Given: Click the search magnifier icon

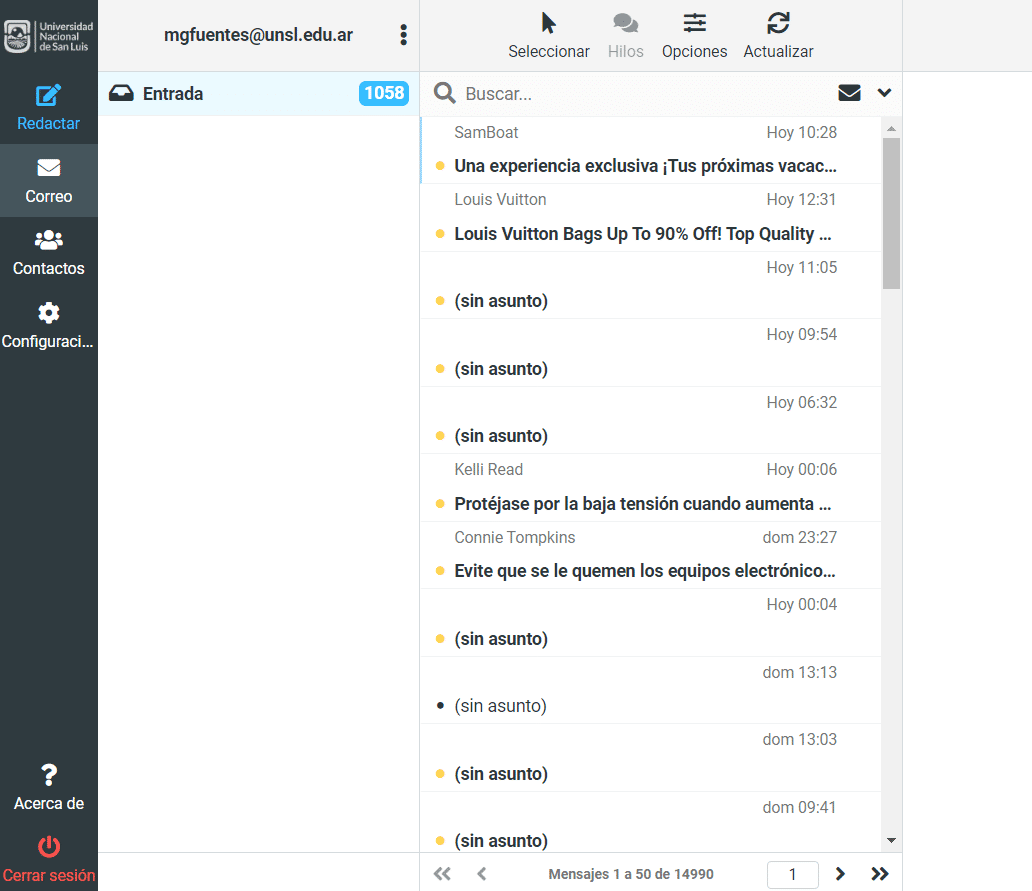Looking at the screenshot, I should click(444, 93).
